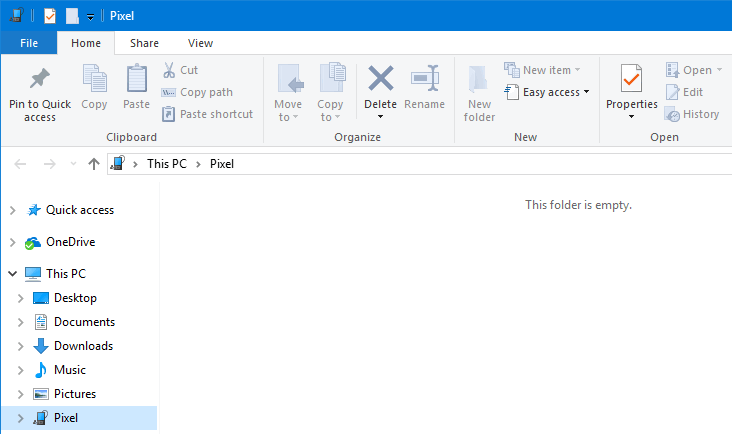
Task: Expand the Pictures folder node
Action: point(21,394)
